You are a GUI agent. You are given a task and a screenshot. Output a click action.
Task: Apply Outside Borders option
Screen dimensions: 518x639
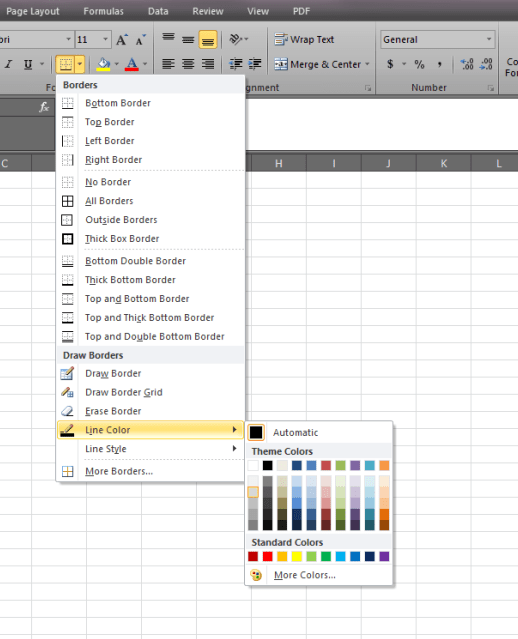[151, 220]
